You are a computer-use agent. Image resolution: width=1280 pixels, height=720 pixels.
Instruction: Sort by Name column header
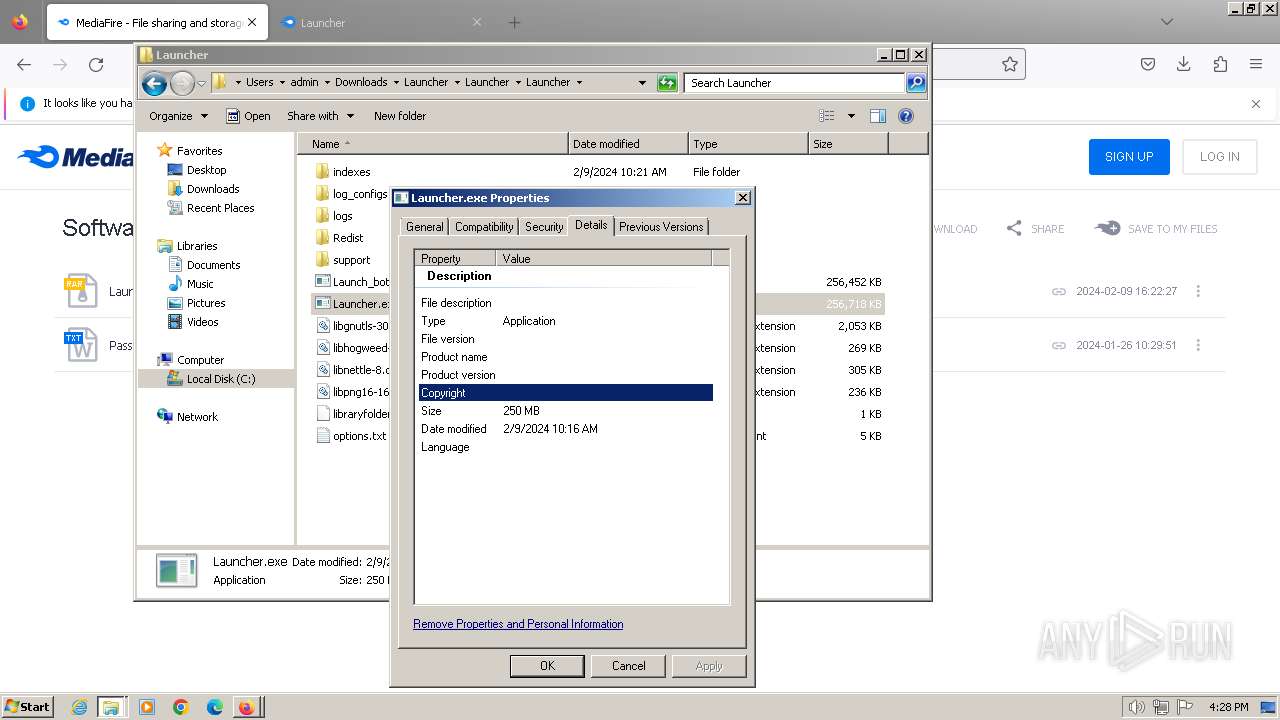coord(432,144)
